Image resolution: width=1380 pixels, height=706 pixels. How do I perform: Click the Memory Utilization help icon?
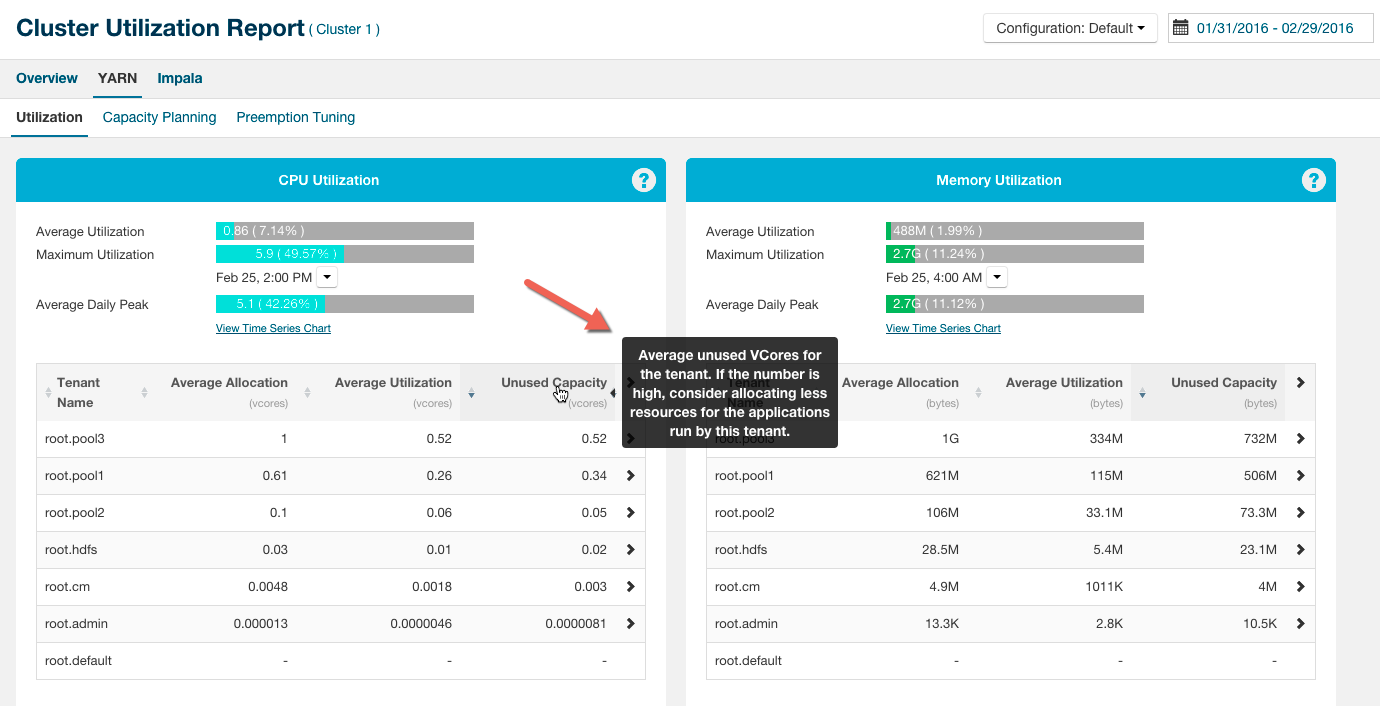(1313, 180)
